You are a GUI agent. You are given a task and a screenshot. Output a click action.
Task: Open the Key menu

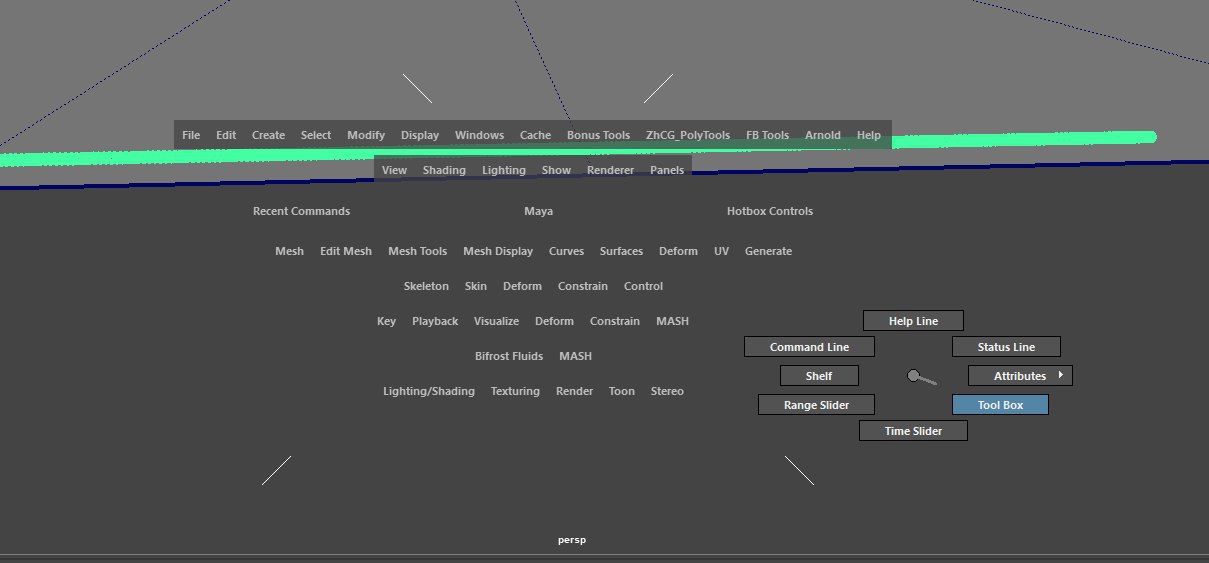[x=386, y=321]
